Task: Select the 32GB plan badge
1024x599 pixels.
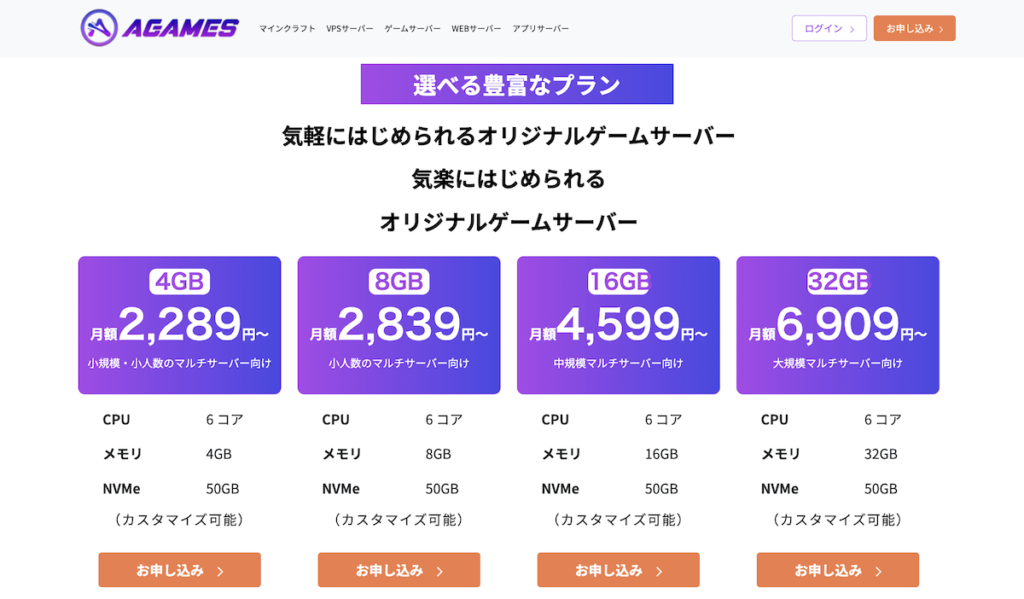Action: point(837,281)
